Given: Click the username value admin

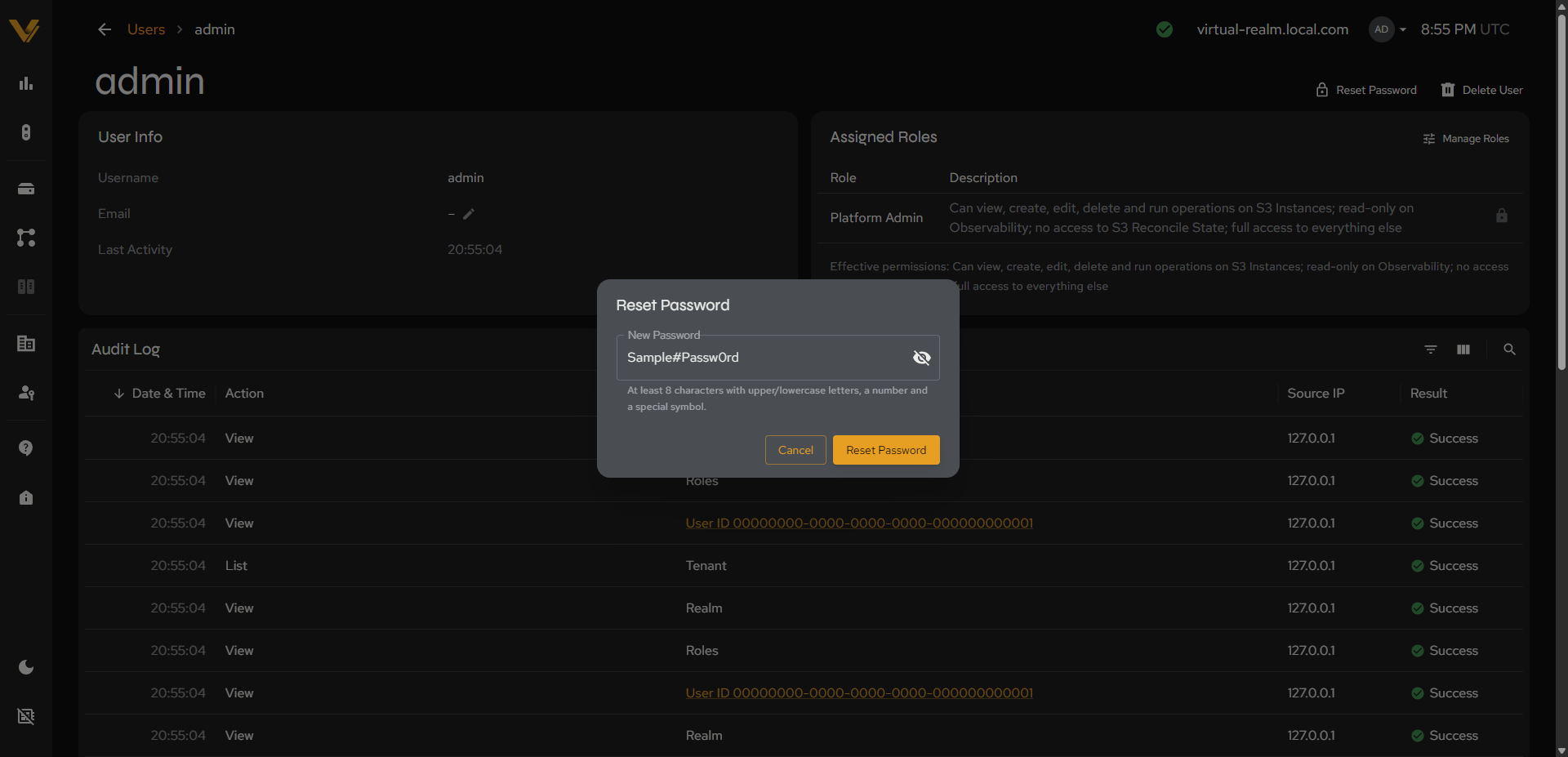Looking at the screenshot, I should (x=465, y=178).
